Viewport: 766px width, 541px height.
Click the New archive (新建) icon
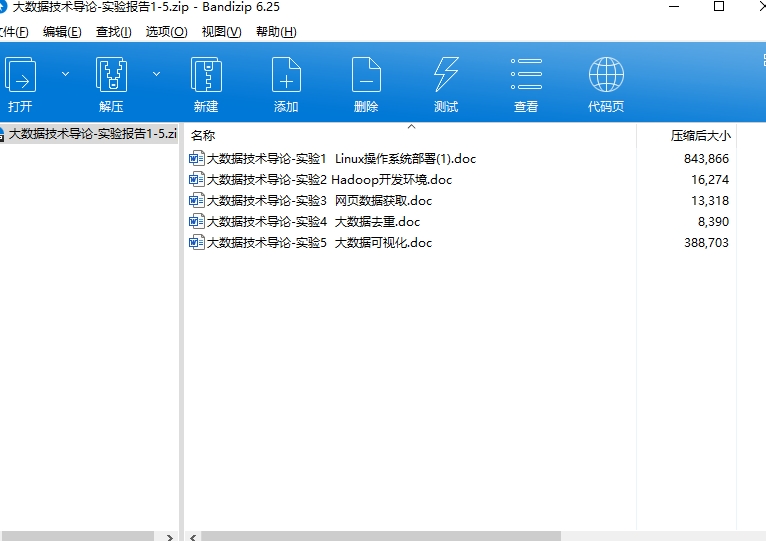206,75
